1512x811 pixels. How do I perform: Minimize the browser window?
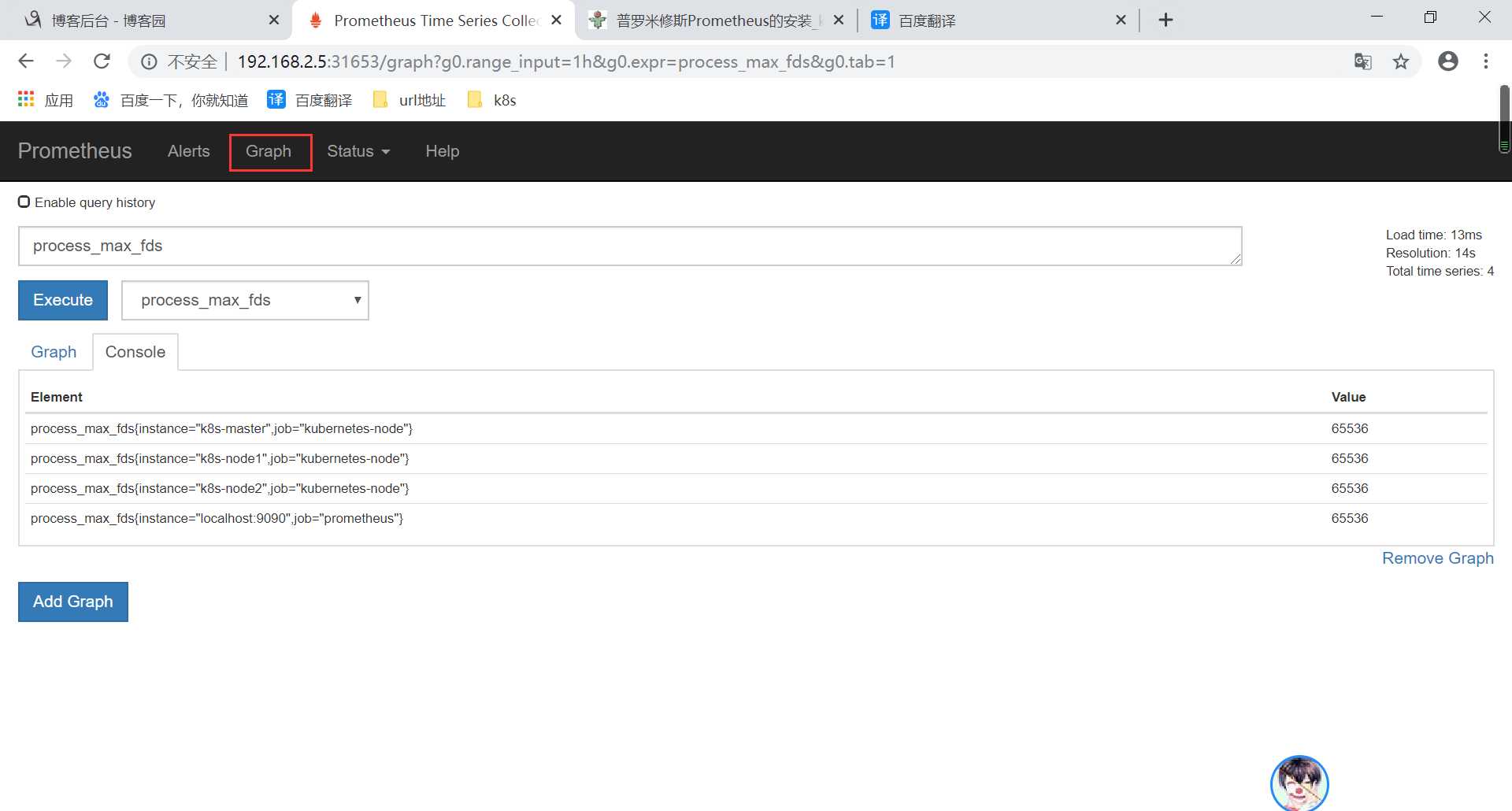1377,17
